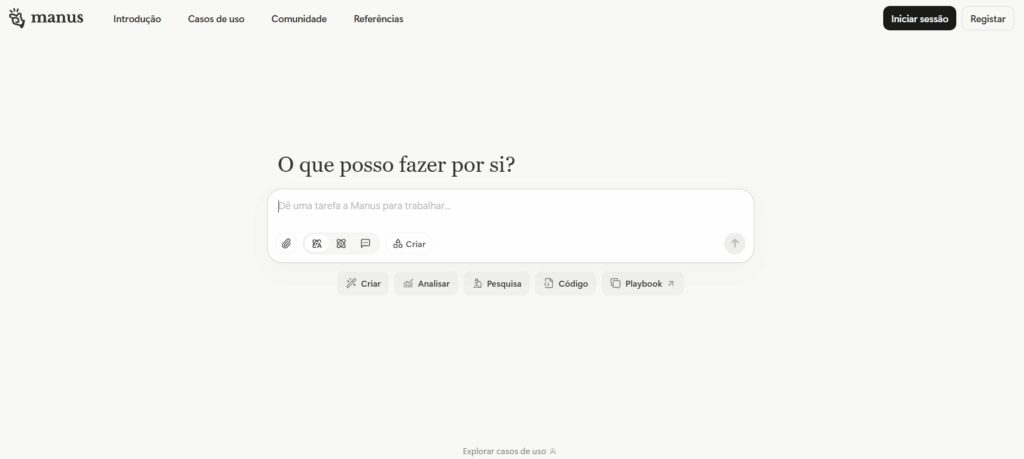The width and height of the screenshot is (1024, 459).
Task: Open the Referências navigation item
Action: click(378, 19)
